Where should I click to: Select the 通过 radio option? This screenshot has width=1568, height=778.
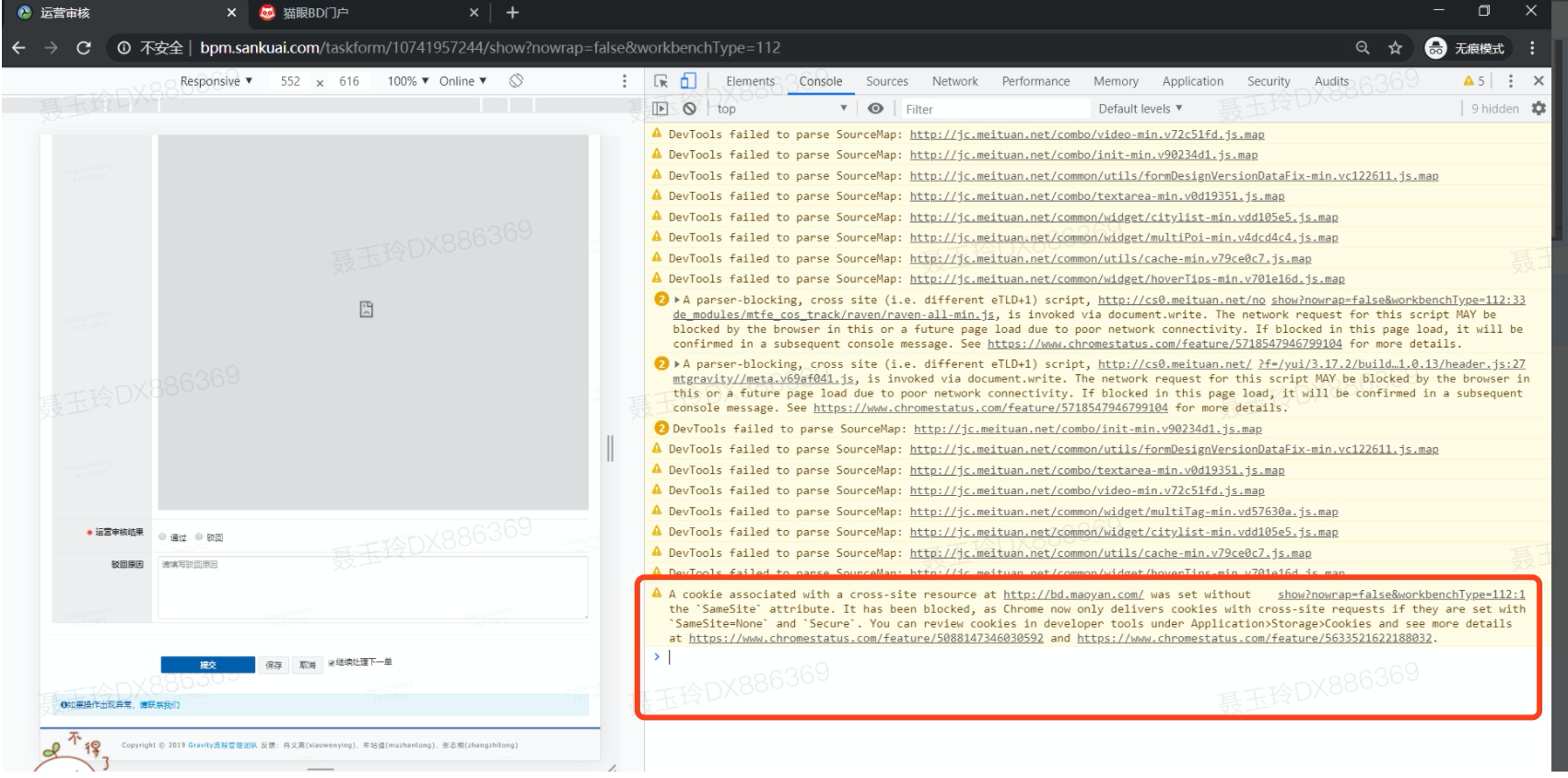point(162,536)
